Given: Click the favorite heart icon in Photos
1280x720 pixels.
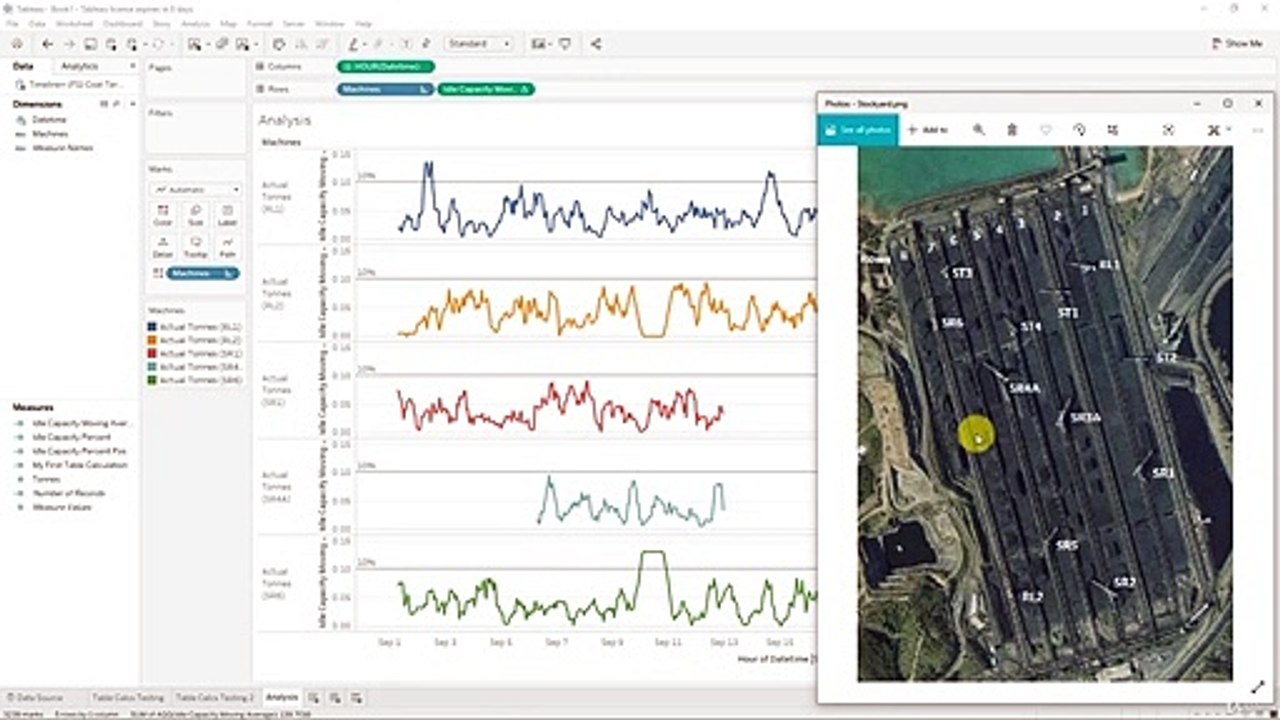Looking at the screenshot, I should [1046, 130].
